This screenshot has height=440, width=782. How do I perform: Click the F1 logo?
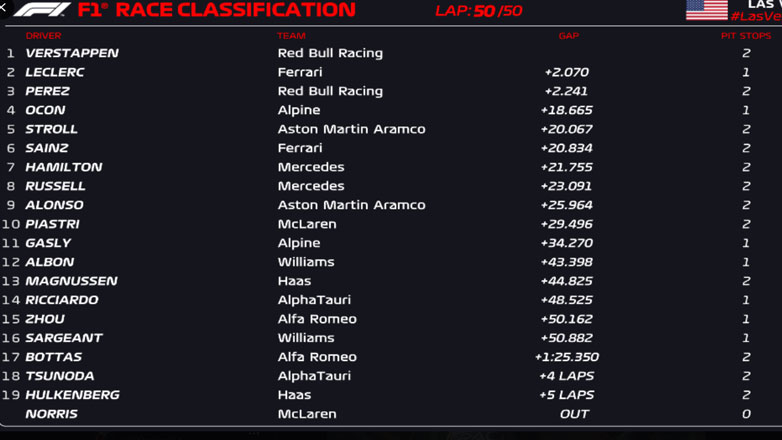(42, 10)
